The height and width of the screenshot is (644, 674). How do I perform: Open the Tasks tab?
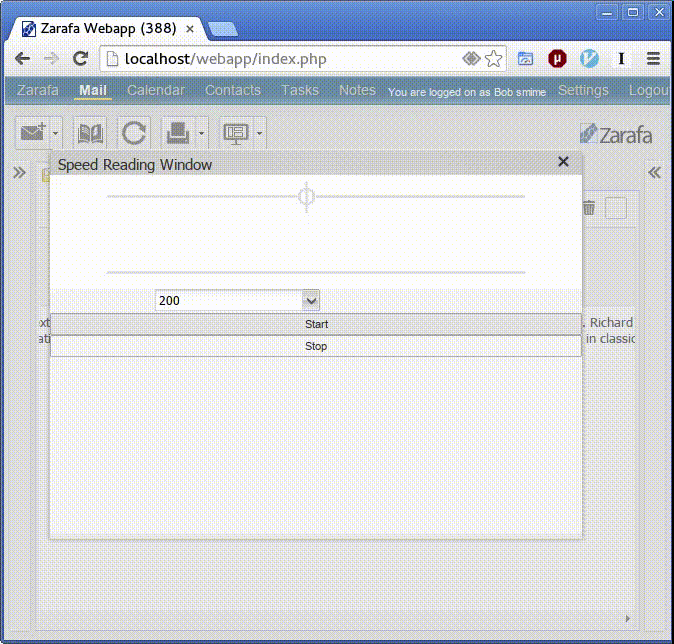coord(300,90)
